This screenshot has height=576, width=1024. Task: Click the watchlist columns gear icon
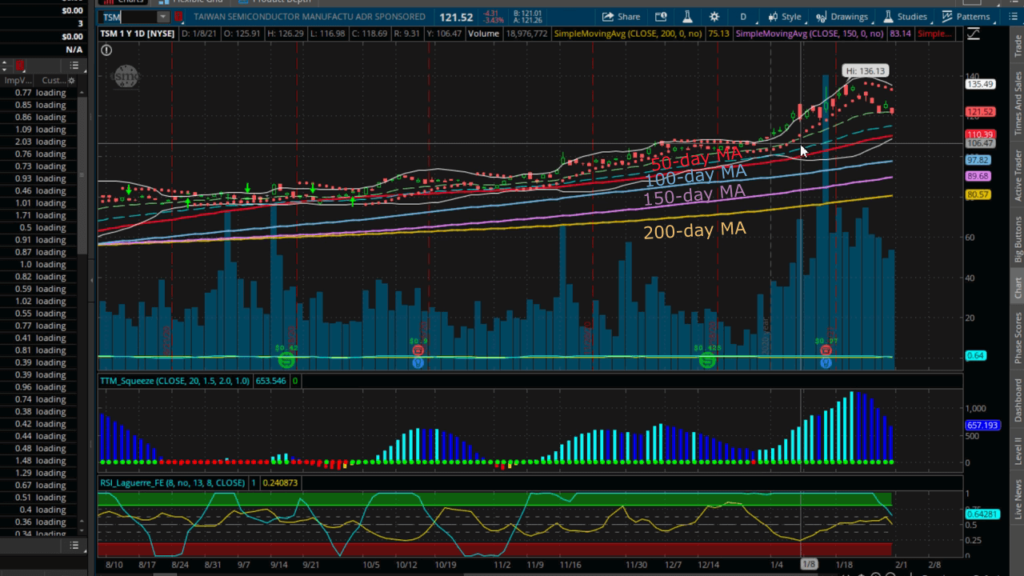pyautogui.click(x=72, y=80)
